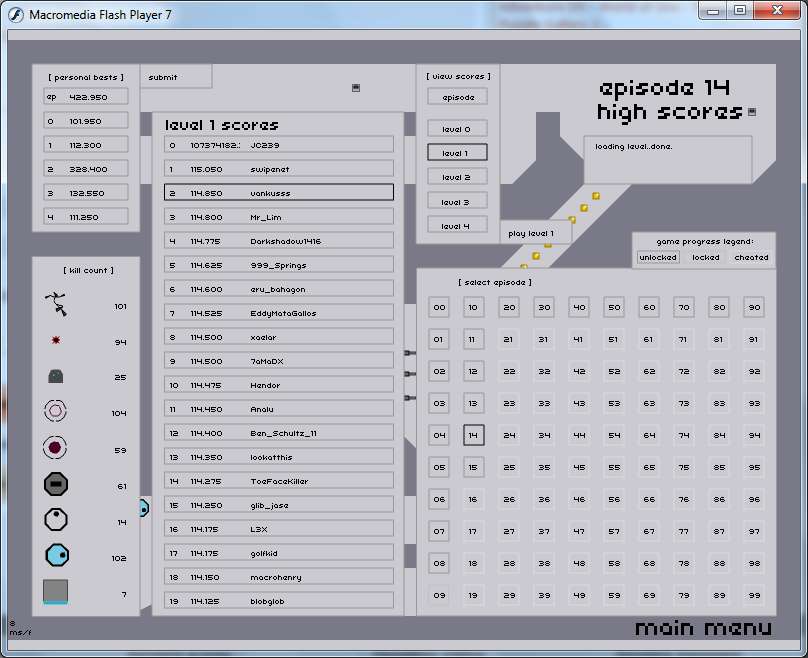Select episode 15 in the grid
Viewport: 808px width, 658px height.
coord(474,467)
